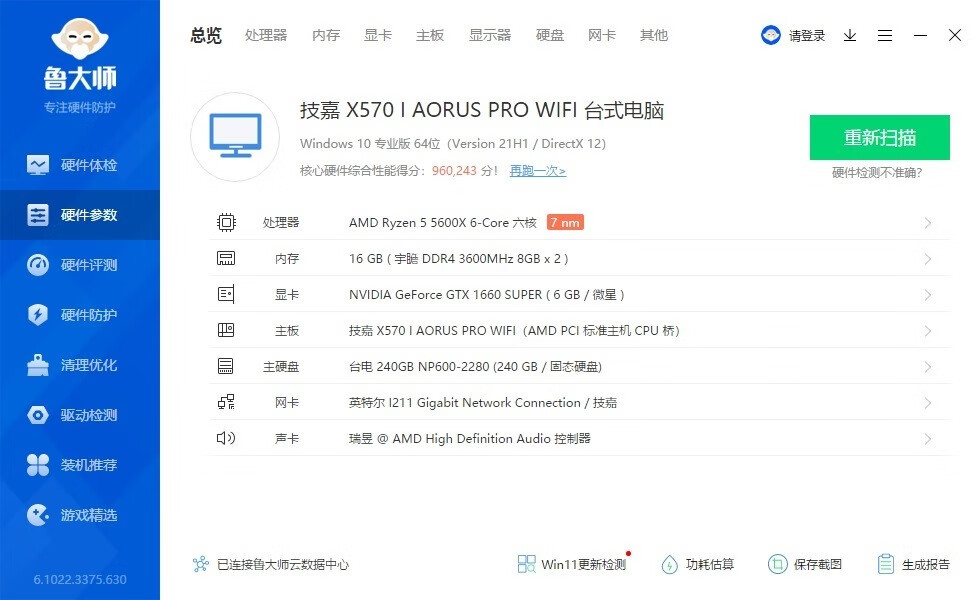980x600 pixels.
Task: Click the 处理器 CPU chip icon
Action: click(x=226, y=222)
